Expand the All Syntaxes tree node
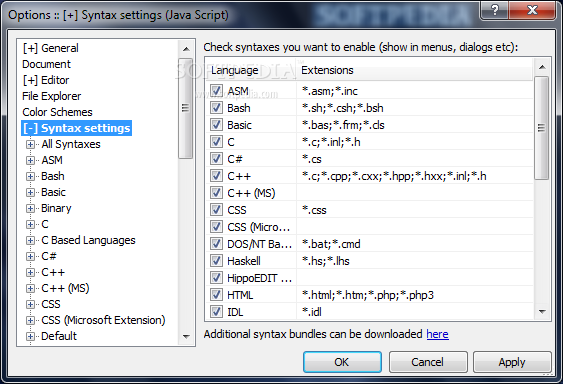 point(31,144)
